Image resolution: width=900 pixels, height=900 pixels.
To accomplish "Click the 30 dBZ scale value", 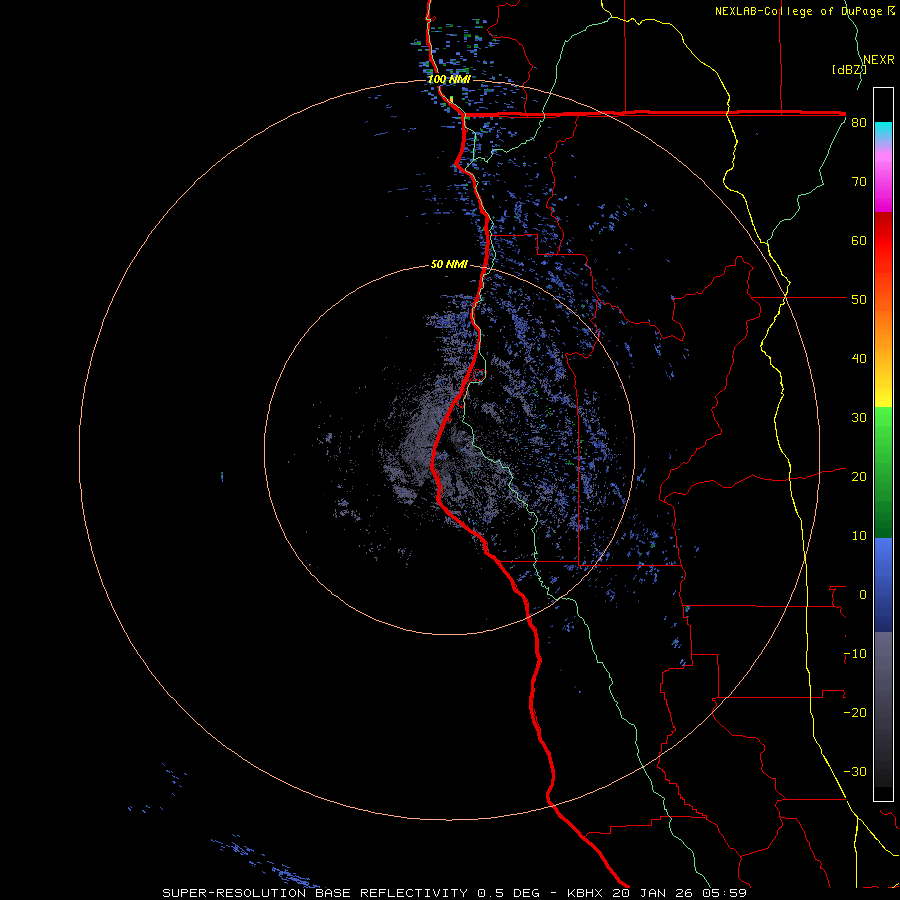I will (859, 418).
